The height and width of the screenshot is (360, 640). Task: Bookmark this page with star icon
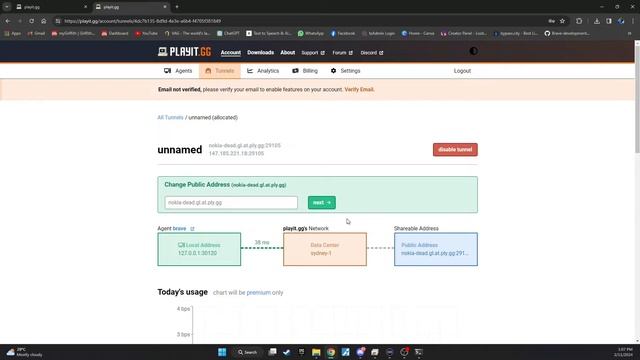[562, 21]
